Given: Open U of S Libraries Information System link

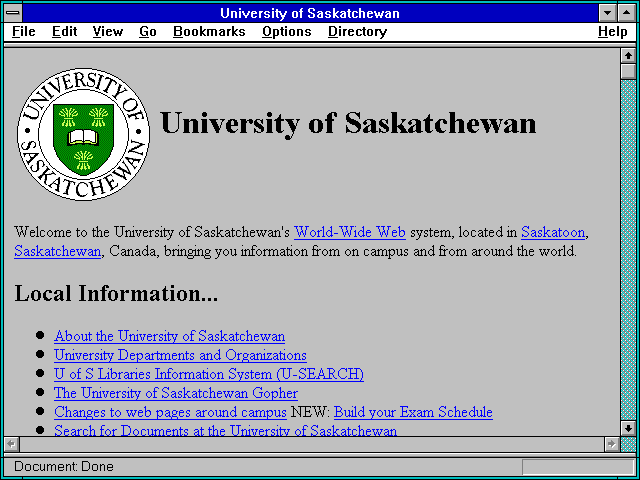Looking at the screenshot, I should pyautogui.click(x=209, y=374).
